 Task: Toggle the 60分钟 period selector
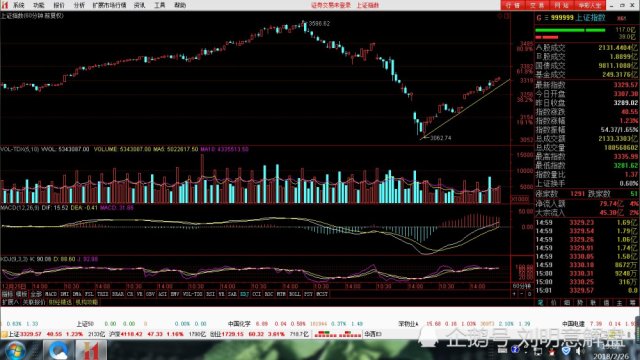point(521,286)
